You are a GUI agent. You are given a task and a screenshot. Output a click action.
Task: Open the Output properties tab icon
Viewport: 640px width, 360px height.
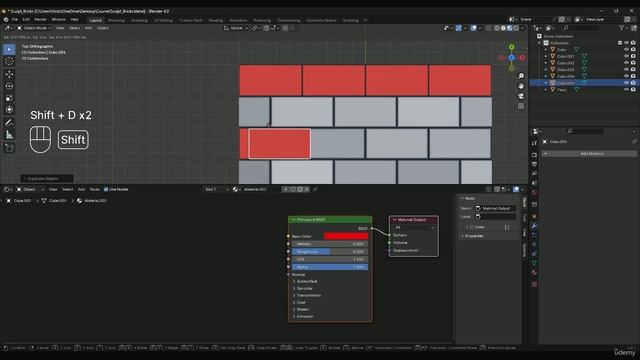click(534, 164)
